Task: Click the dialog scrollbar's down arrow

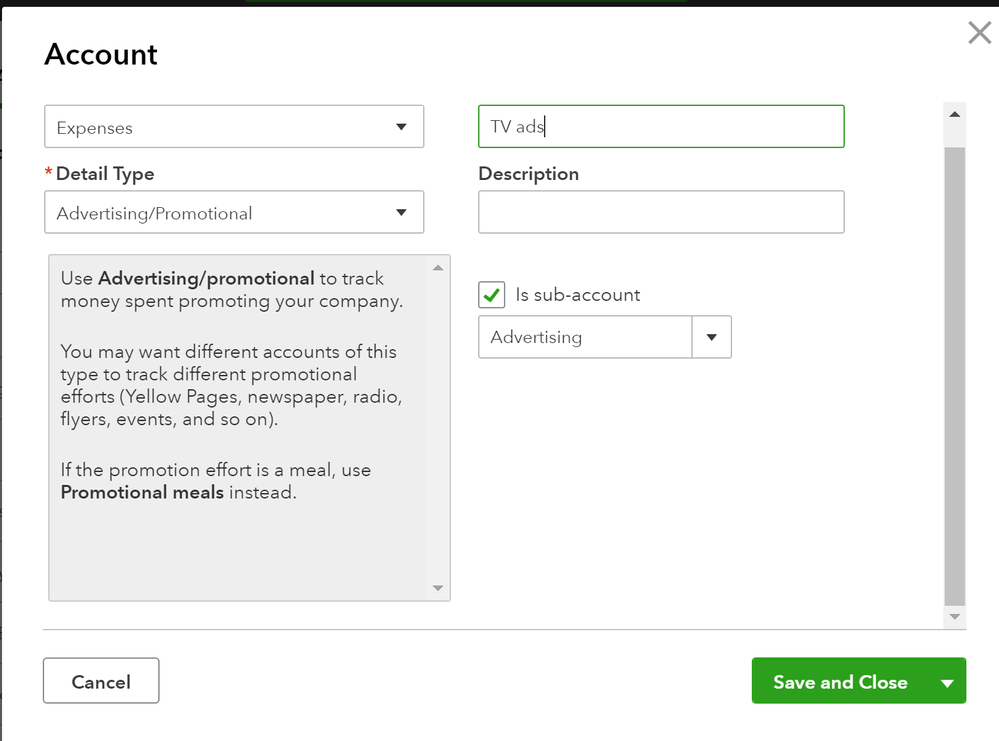Action: click(x=954, y=617)
